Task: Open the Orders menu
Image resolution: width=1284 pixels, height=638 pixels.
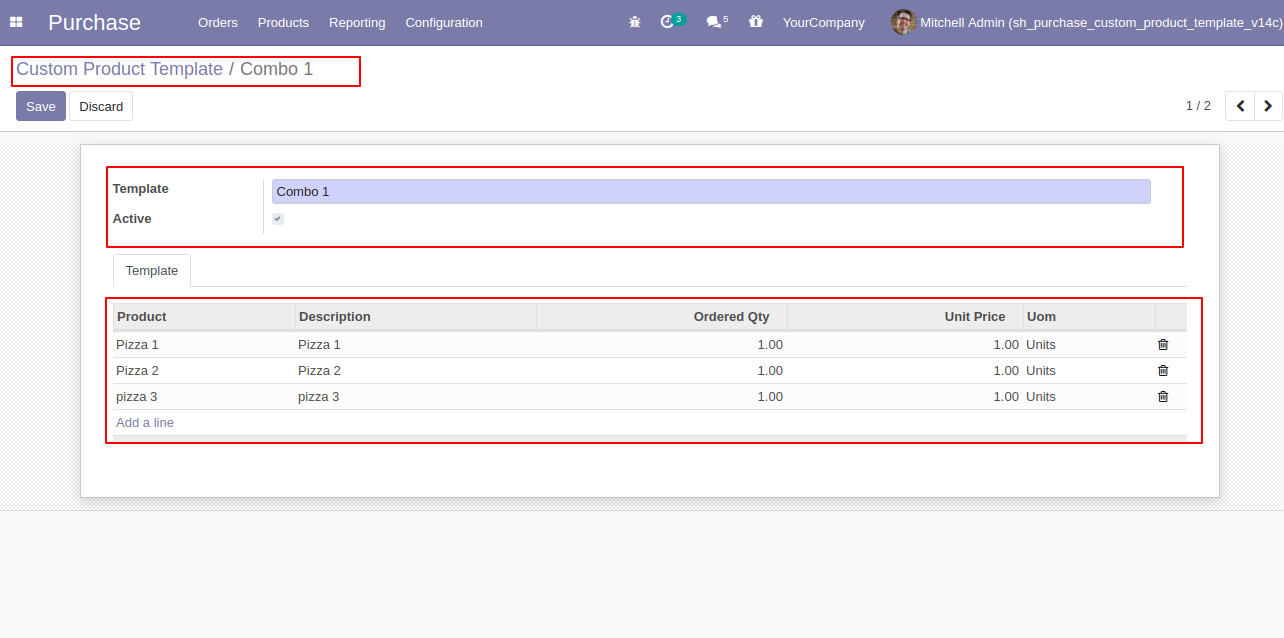Action: coord(218,22)
